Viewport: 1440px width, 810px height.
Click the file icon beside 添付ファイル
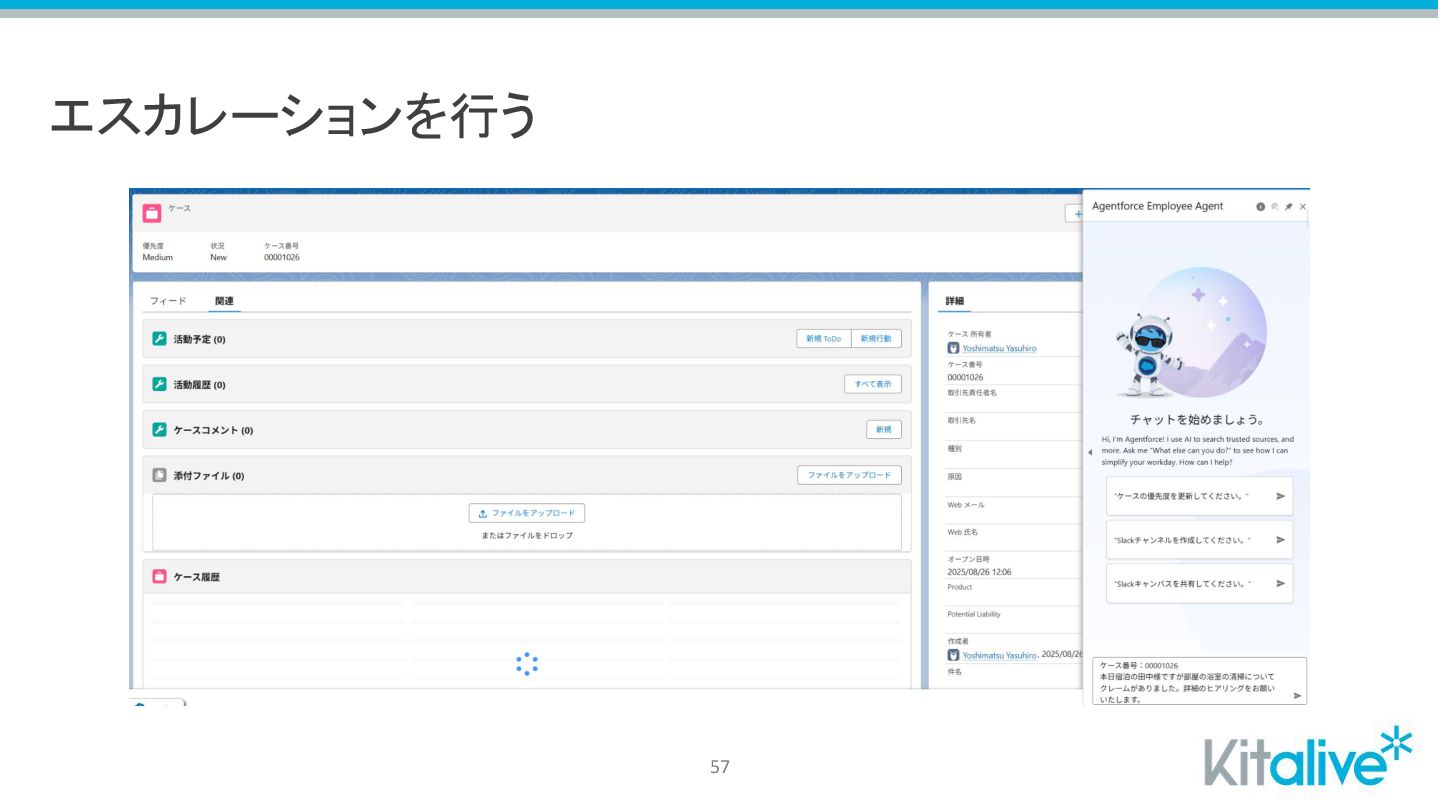tap(159, 475)
